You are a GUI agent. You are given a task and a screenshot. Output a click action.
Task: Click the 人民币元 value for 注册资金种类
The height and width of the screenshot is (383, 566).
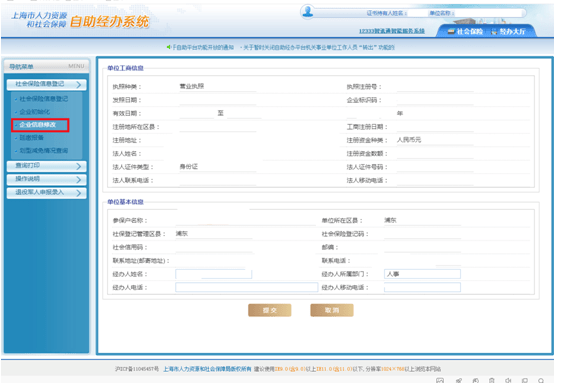409,140
